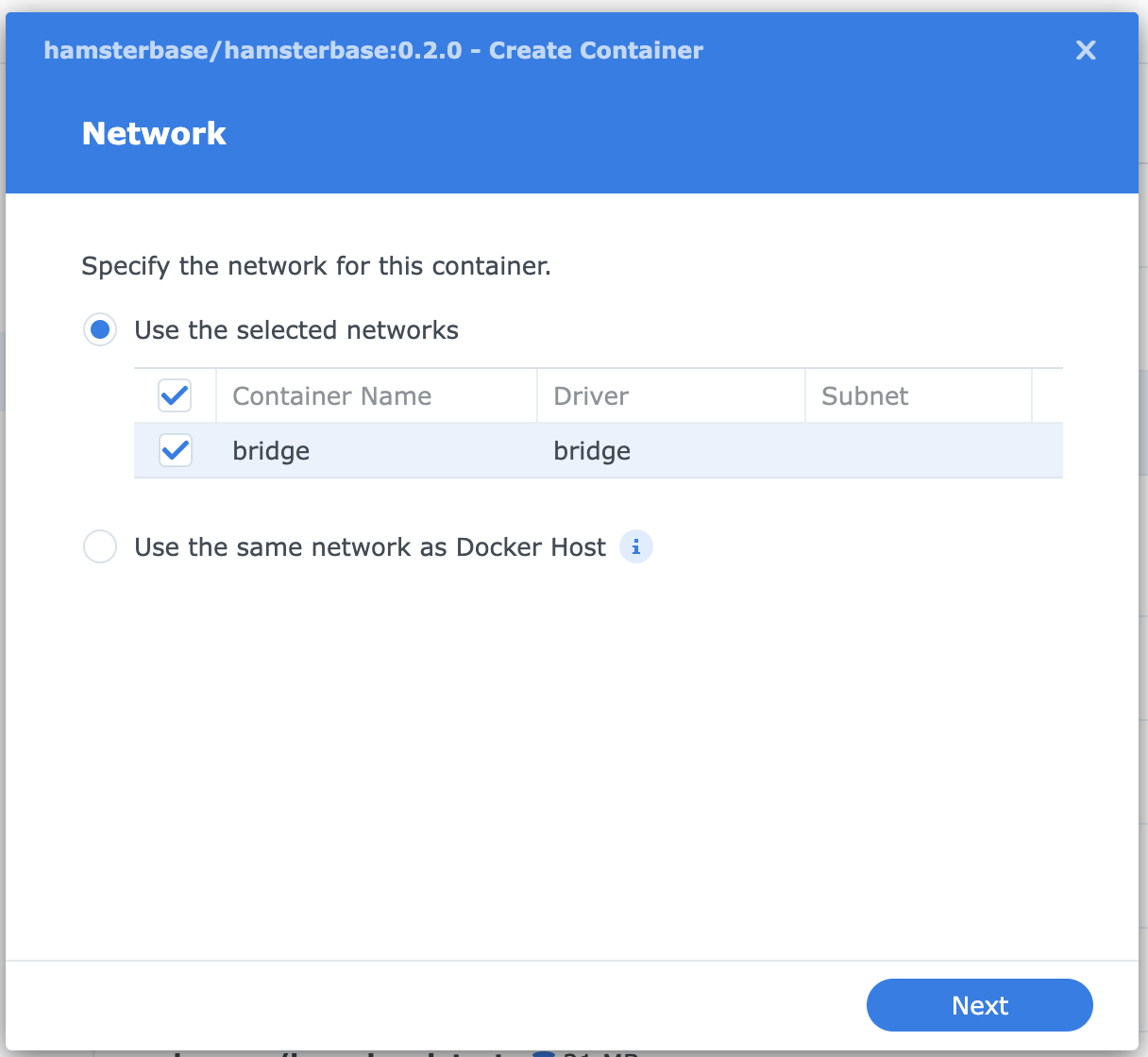Viewport: 1148px width, 1057px height.
Task: Select the bridge network name cell
Action: 272,451
